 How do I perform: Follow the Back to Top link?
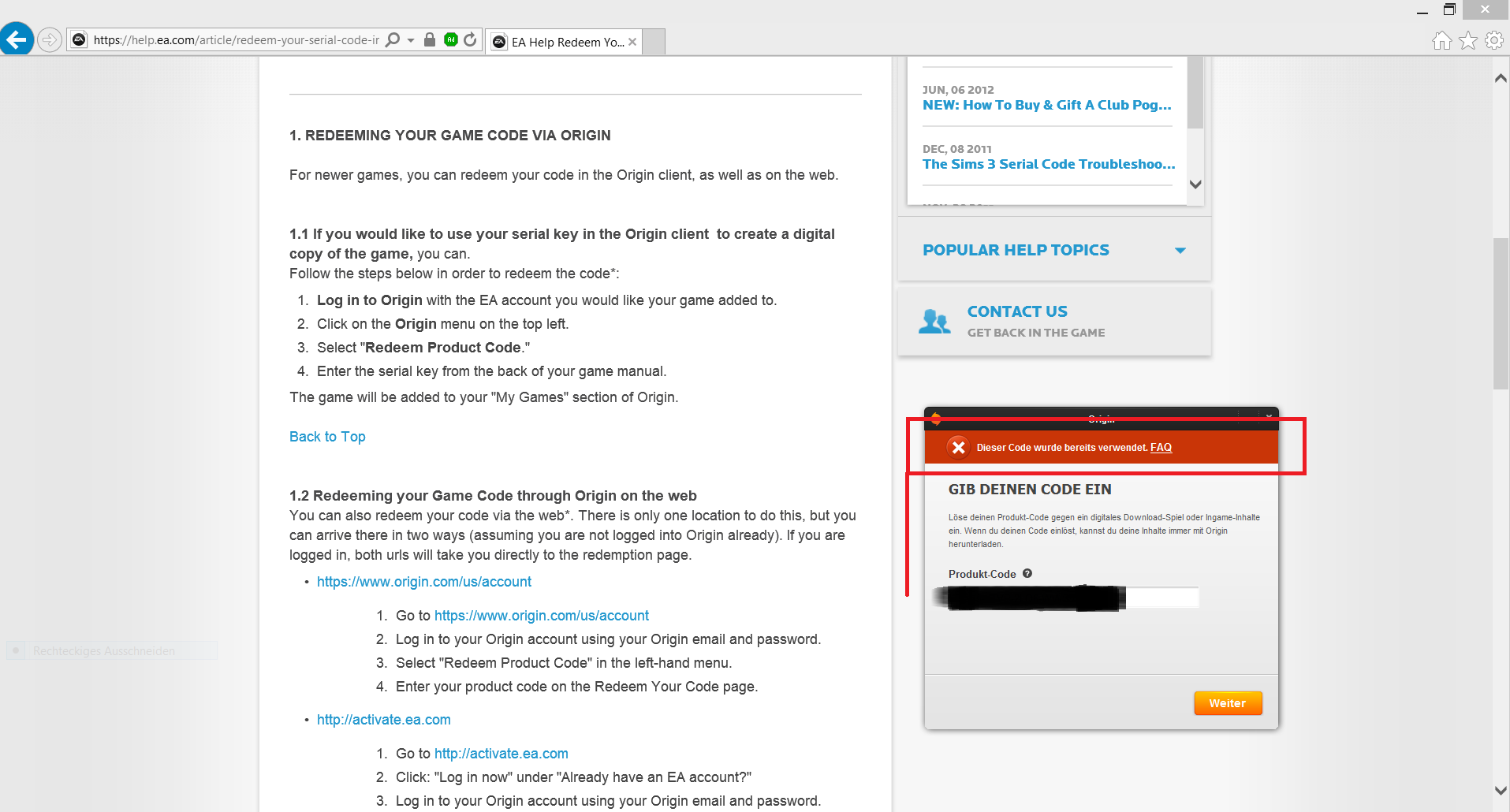click(x=327, y=437)
